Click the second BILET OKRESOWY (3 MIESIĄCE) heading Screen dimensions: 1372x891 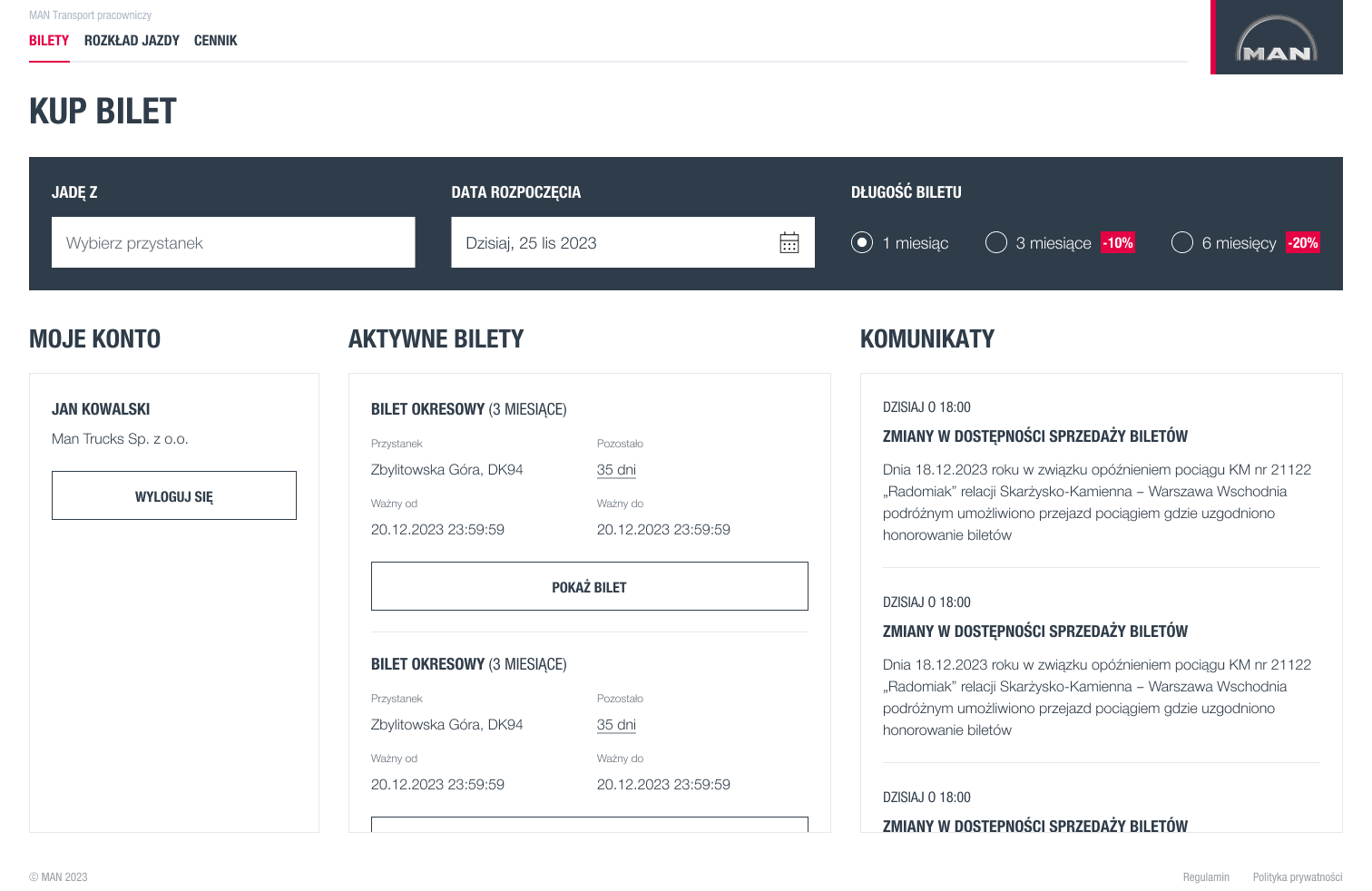pos(469,664)
